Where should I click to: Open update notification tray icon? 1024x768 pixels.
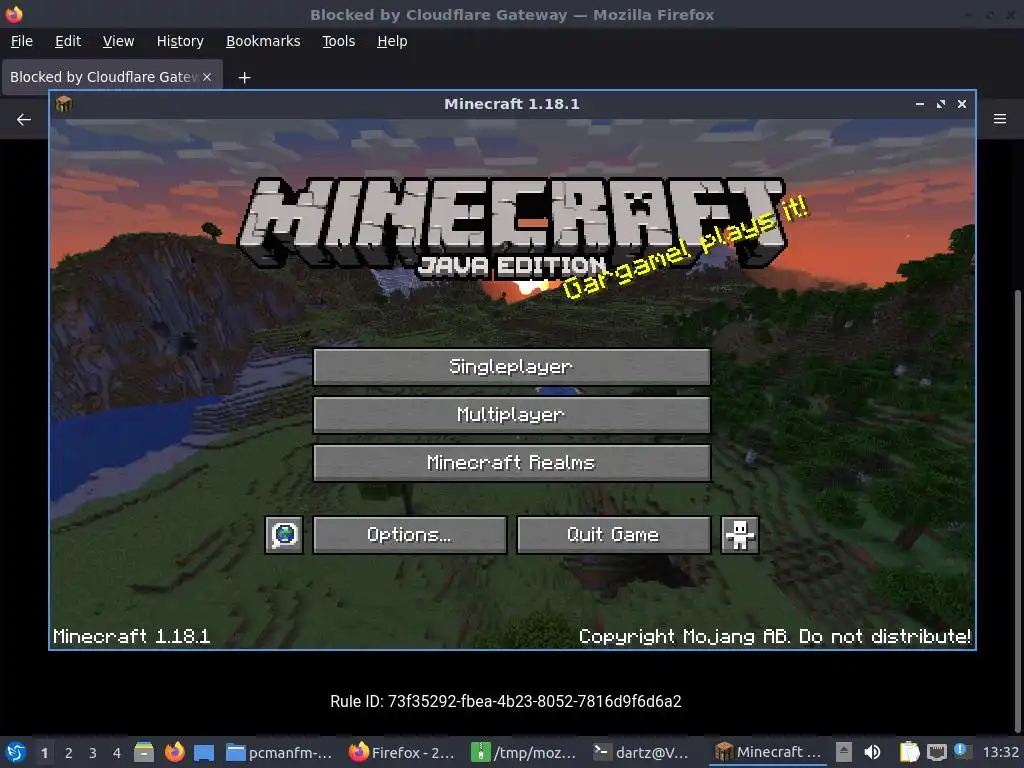point(961,751)
